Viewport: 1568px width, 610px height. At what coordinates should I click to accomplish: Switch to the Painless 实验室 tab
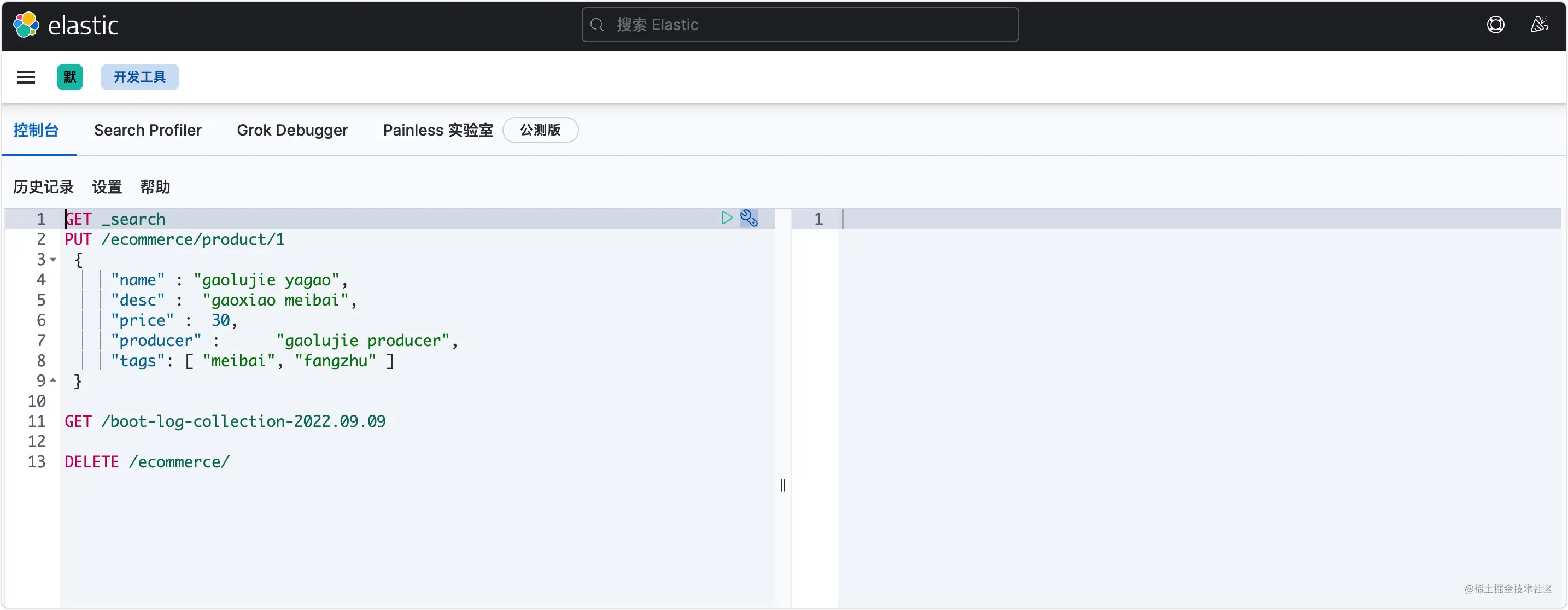point(436,130)
